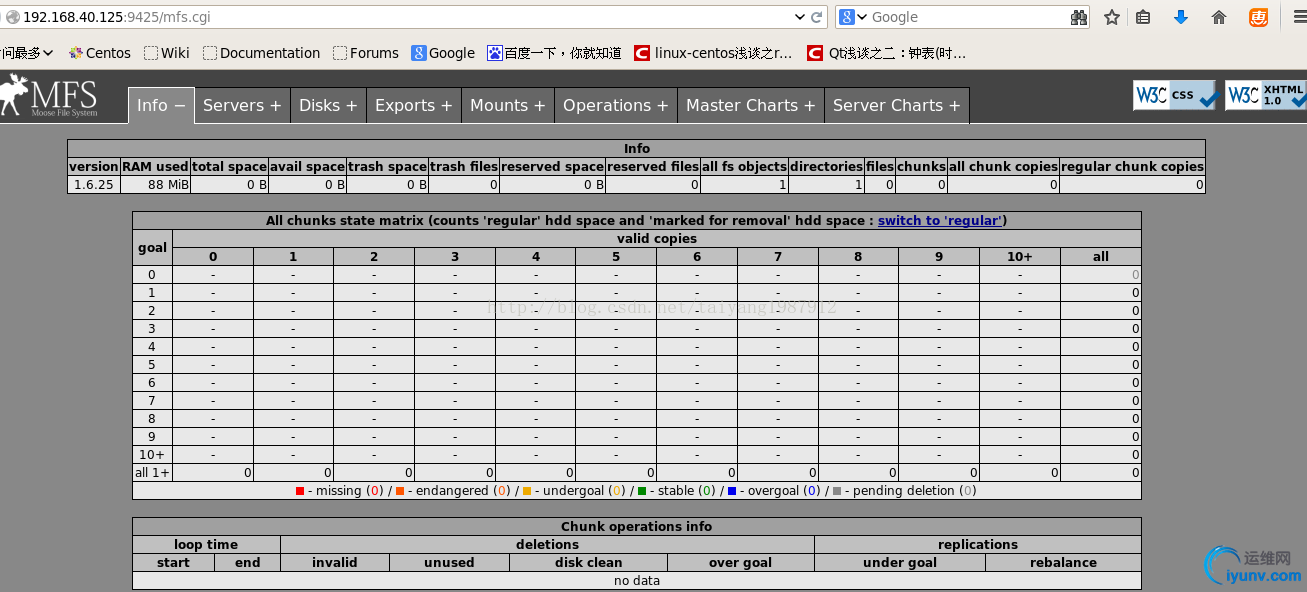1307x592 pixels.
Task: Open the URL history dropdown arrow
Action: [799, 17]
